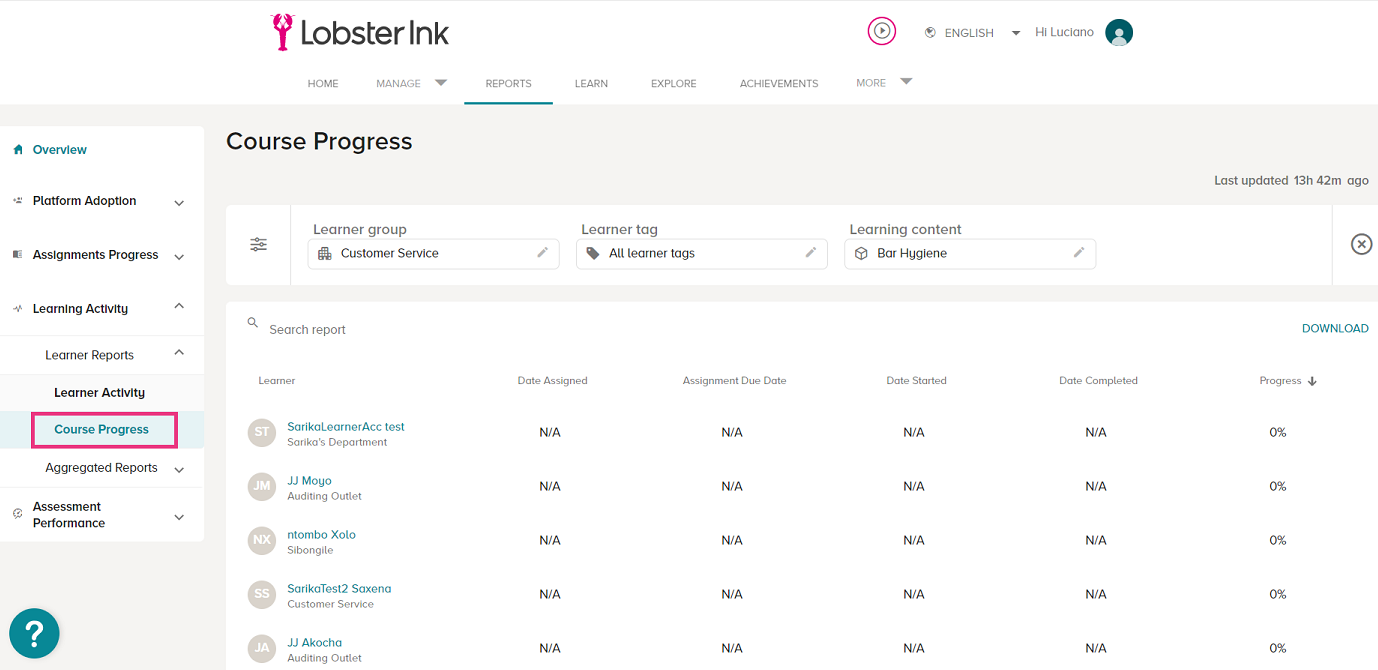Open the ntombo Xolo learner link
1378x670 pixels.
321,535
